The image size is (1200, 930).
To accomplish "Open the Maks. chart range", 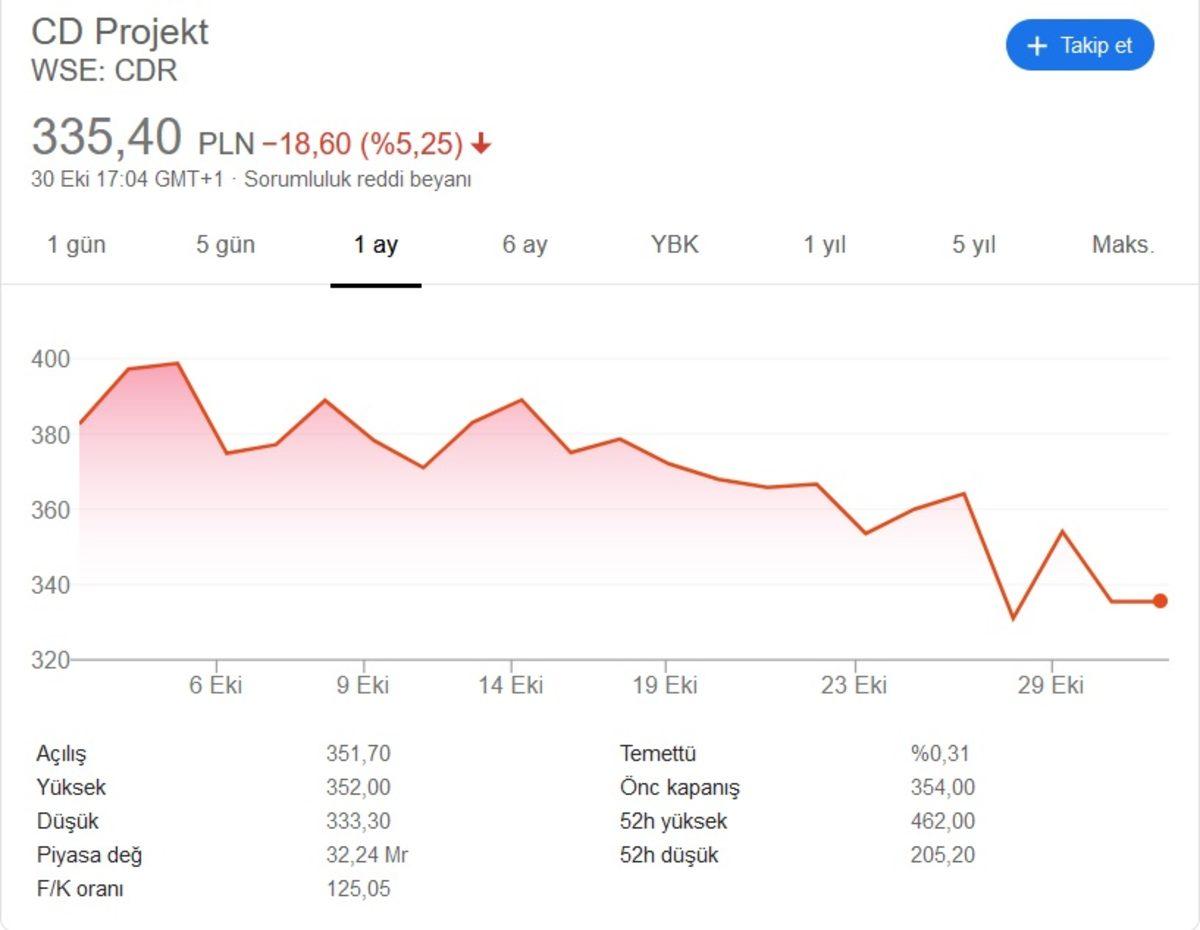I will click(x=1123, y=245).
